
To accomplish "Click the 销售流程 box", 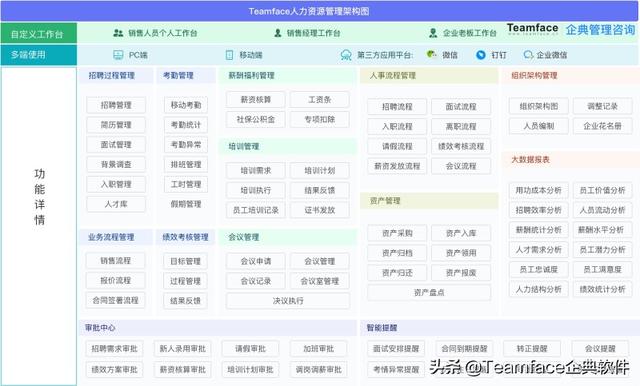I will point(116,260).
